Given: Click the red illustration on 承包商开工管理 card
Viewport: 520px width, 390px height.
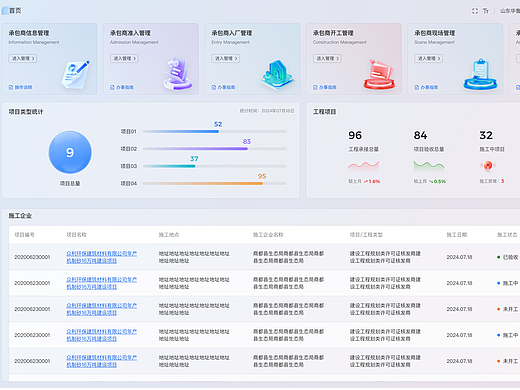Looking at the screenshot, I should pyautogui.click(x=379, y=74).
